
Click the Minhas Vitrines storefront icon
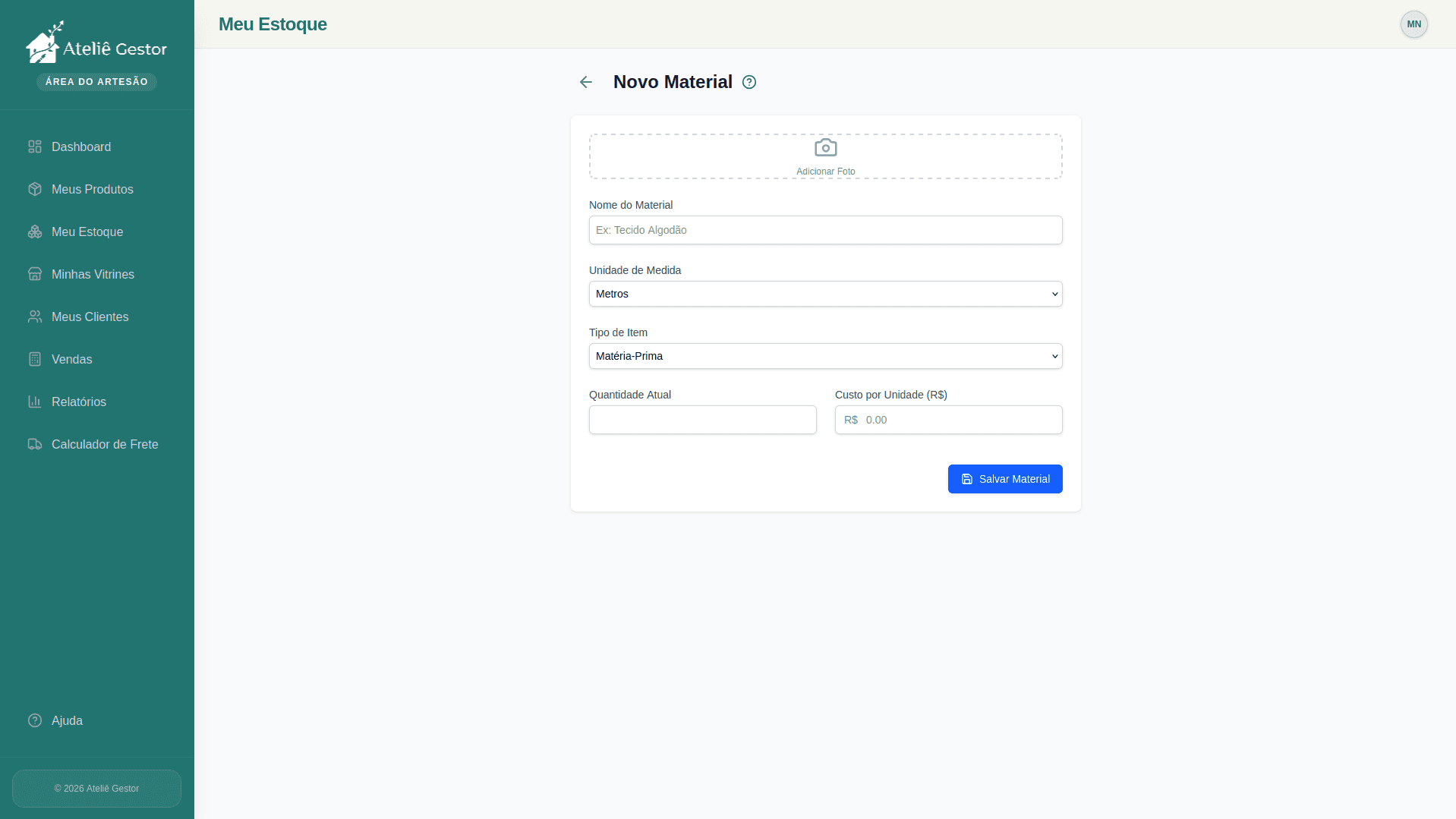tap(35, 274)
